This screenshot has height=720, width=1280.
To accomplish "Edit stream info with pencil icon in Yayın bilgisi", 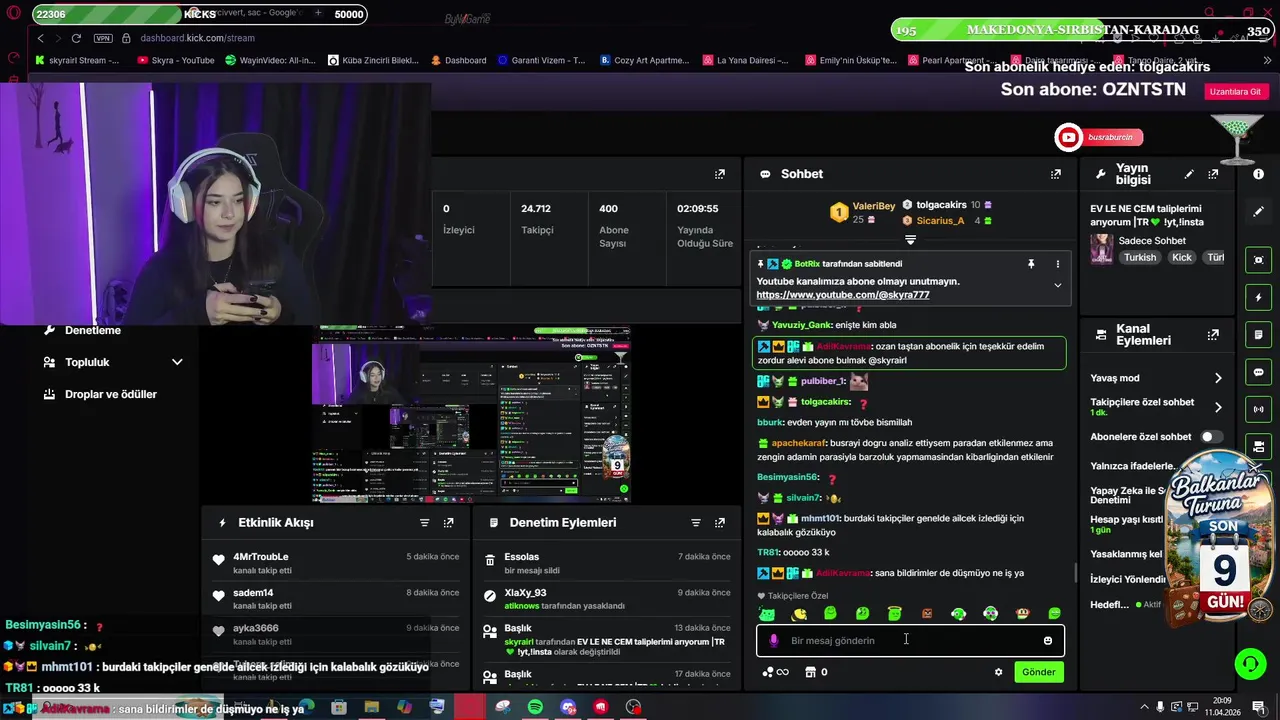I will tap(1189, 174).
